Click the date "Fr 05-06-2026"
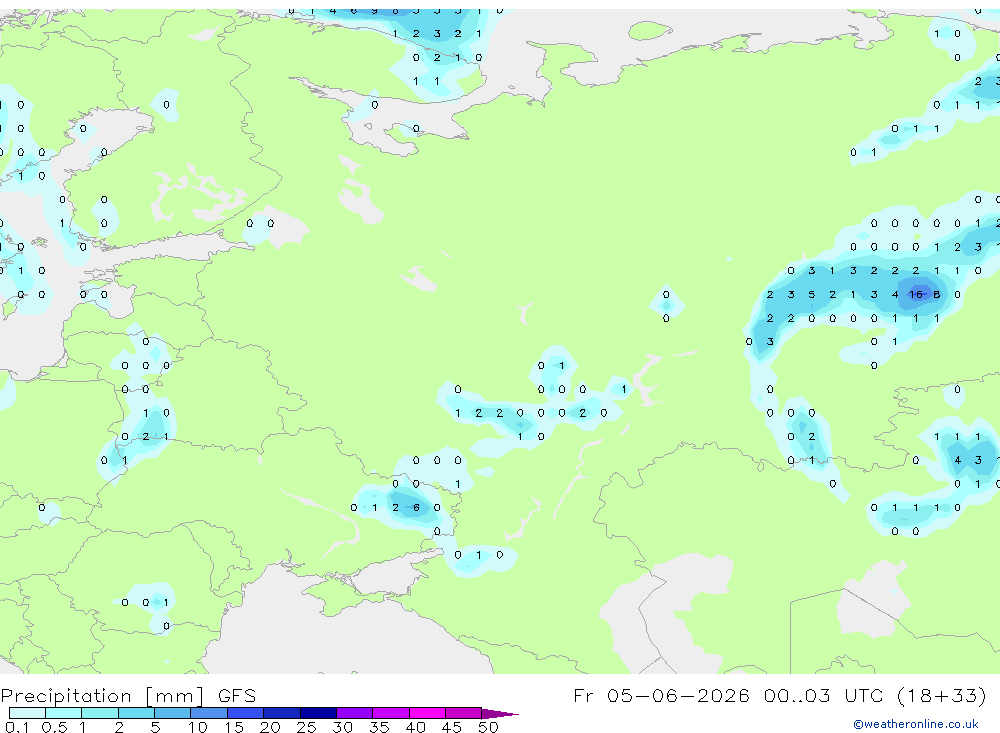Image resolution: width=1000 pixels, height=733 pixels. click(x=661, y=695)
